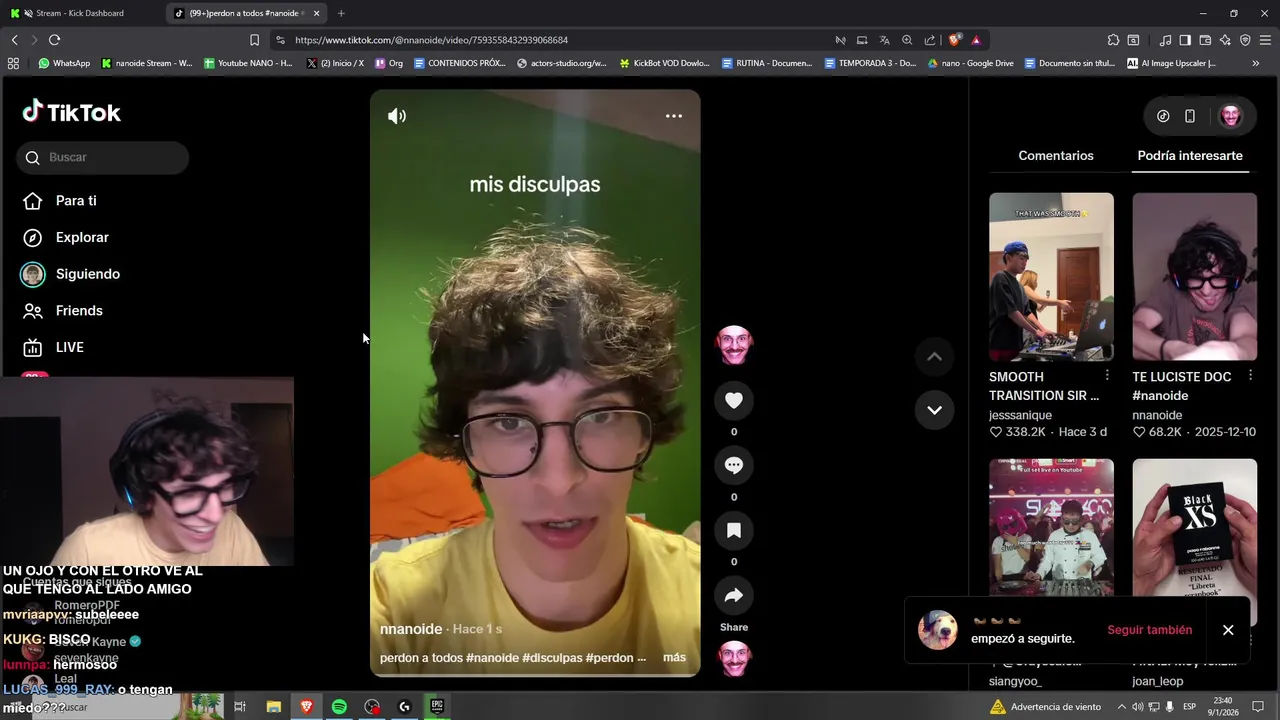Open options for SMOOTH TRANSITION SIR card
Viewport: 1280px width, 720px height.
pos(1107,375)
